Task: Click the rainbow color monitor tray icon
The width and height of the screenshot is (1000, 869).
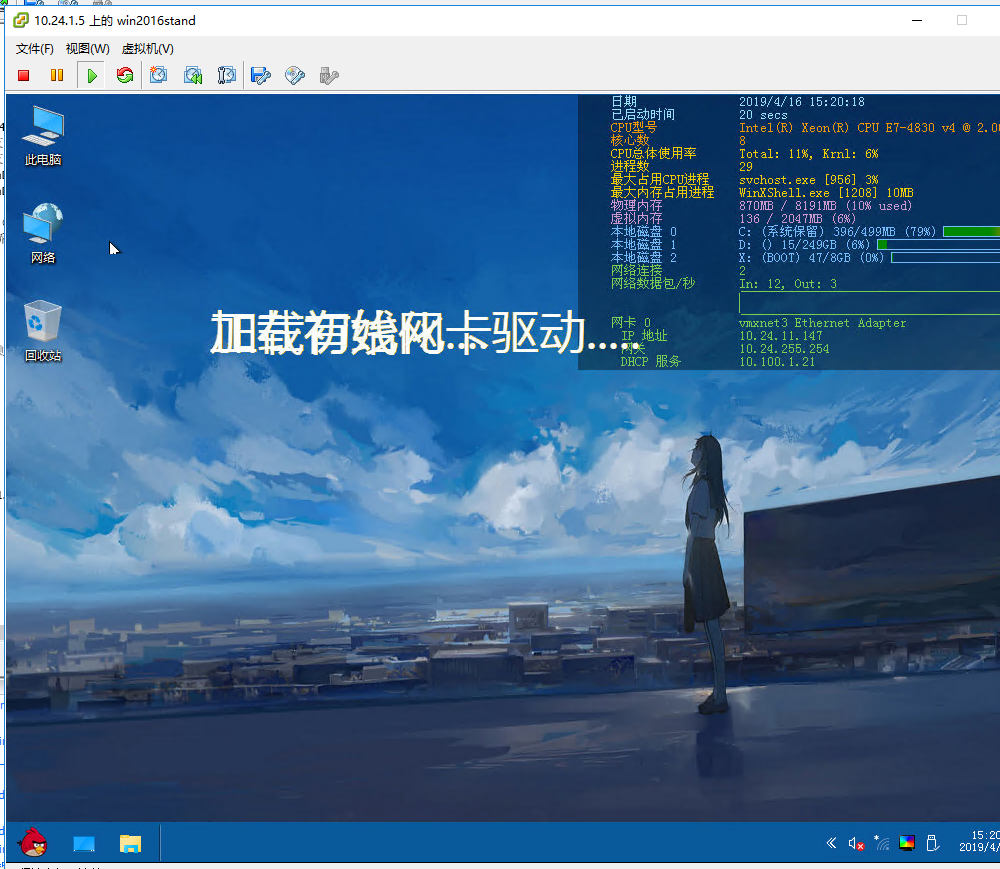Action: pos(907,843)
